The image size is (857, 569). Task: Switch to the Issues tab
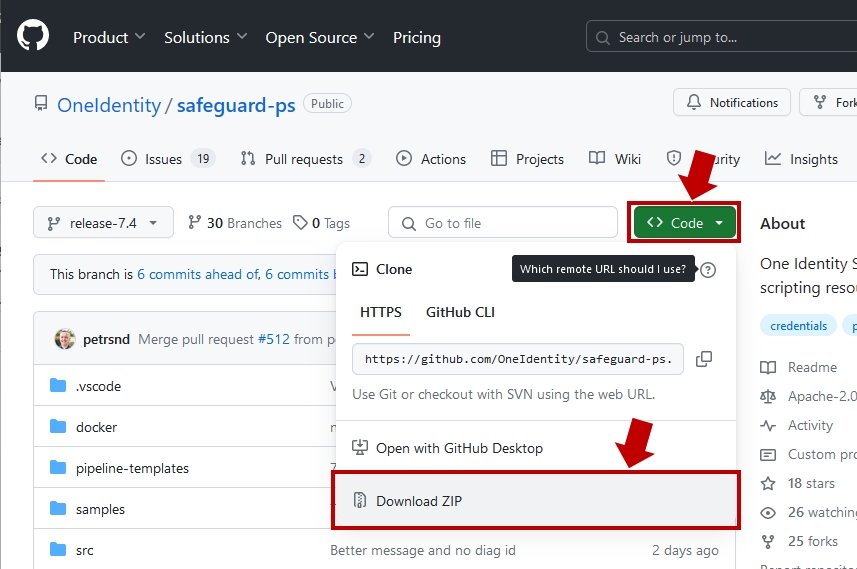pyautogui.click(x=168, y=159)
